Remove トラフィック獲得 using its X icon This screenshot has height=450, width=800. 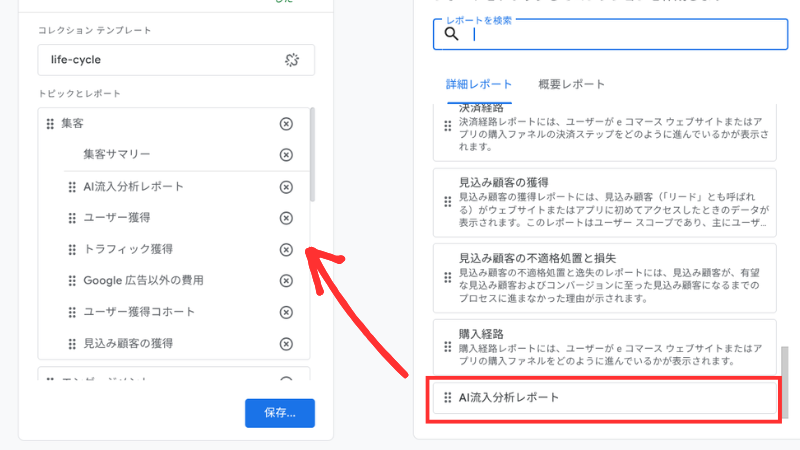[286, 249]
